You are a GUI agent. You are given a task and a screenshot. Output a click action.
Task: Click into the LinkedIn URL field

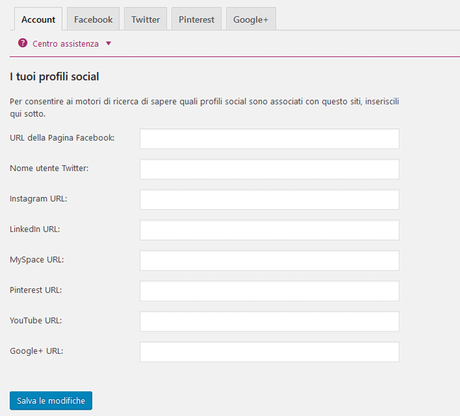pos(269,230)
